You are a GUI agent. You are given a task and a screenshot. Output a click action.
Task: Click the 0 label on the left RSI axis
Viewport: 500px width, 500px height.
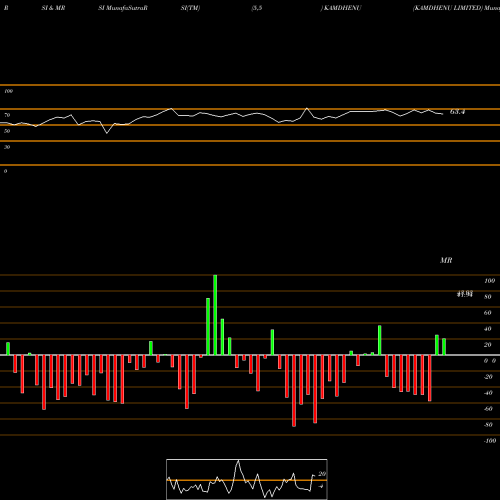[5, 171]
